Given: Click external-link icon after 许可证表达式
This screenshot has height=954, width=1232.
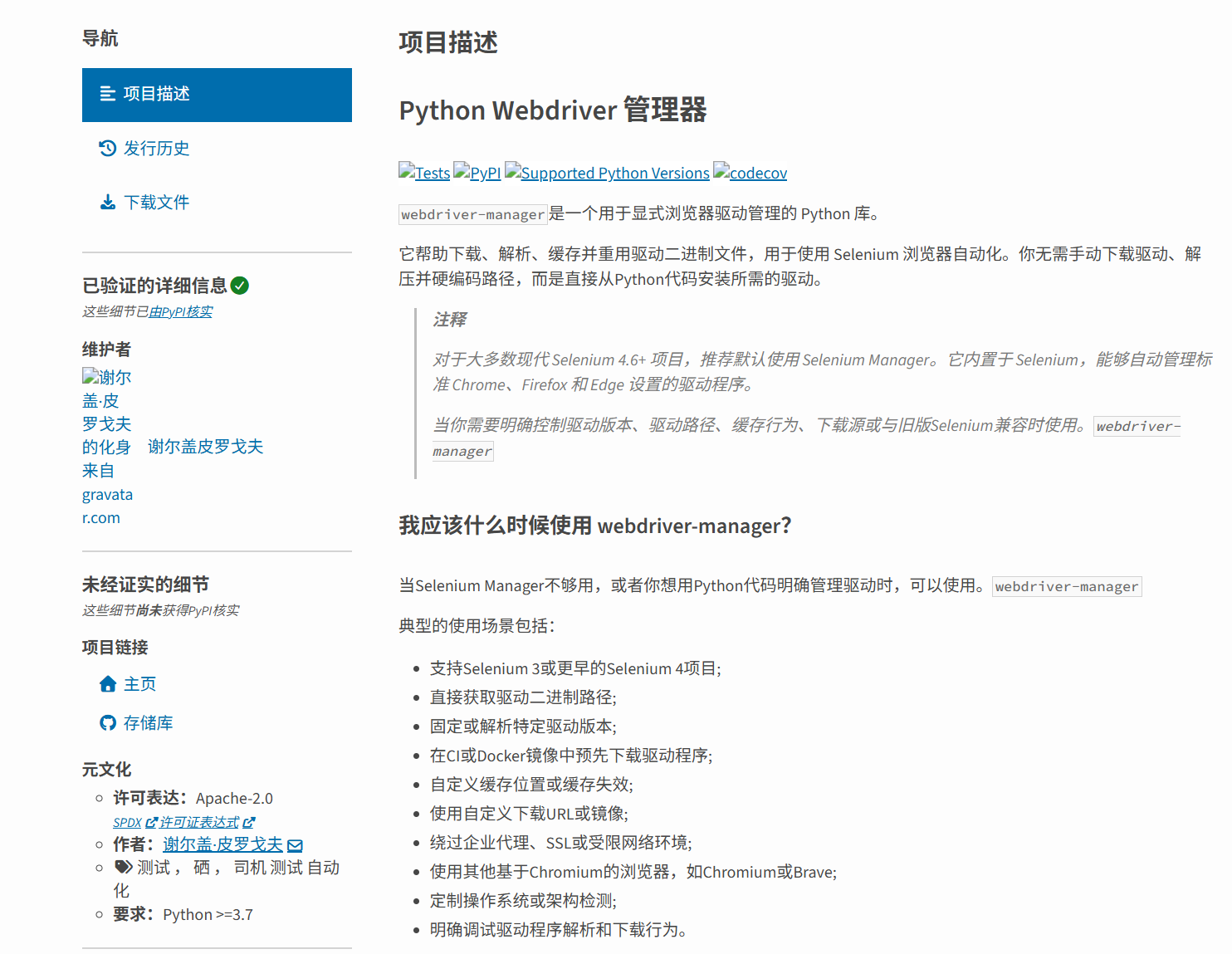Looking at the screenshot, I should pos(249,822).
